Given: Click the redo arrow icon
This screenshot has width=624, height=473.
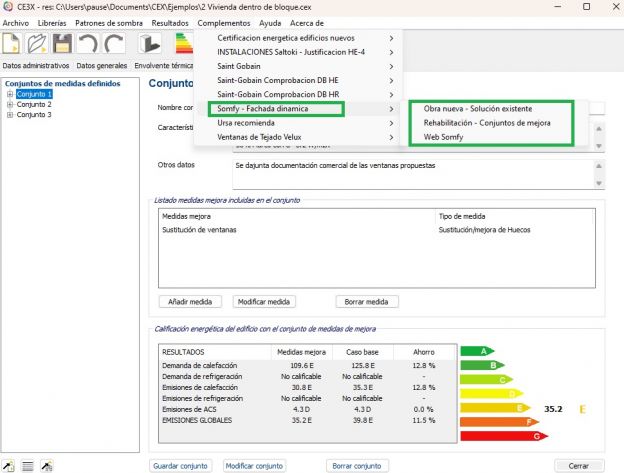Looking at the screenshot, I should click(x=114, y=44).
